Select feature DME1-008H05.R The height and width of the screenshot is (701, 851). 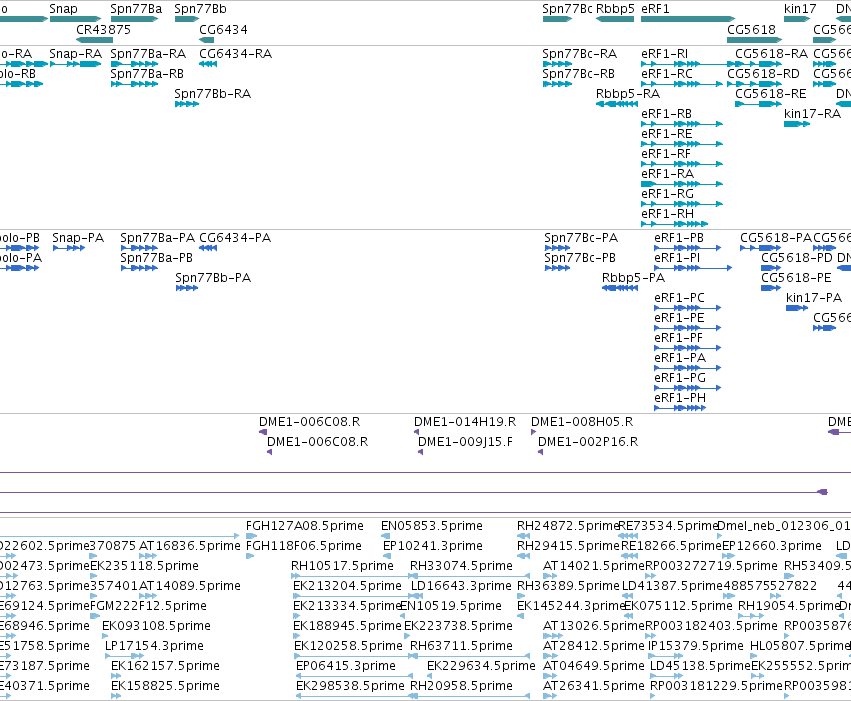point(534,432)
